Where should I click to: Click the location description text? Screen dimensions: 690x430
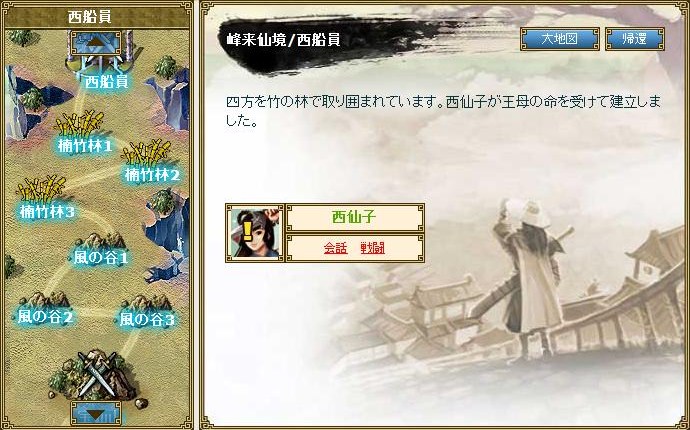coord(443,111)
